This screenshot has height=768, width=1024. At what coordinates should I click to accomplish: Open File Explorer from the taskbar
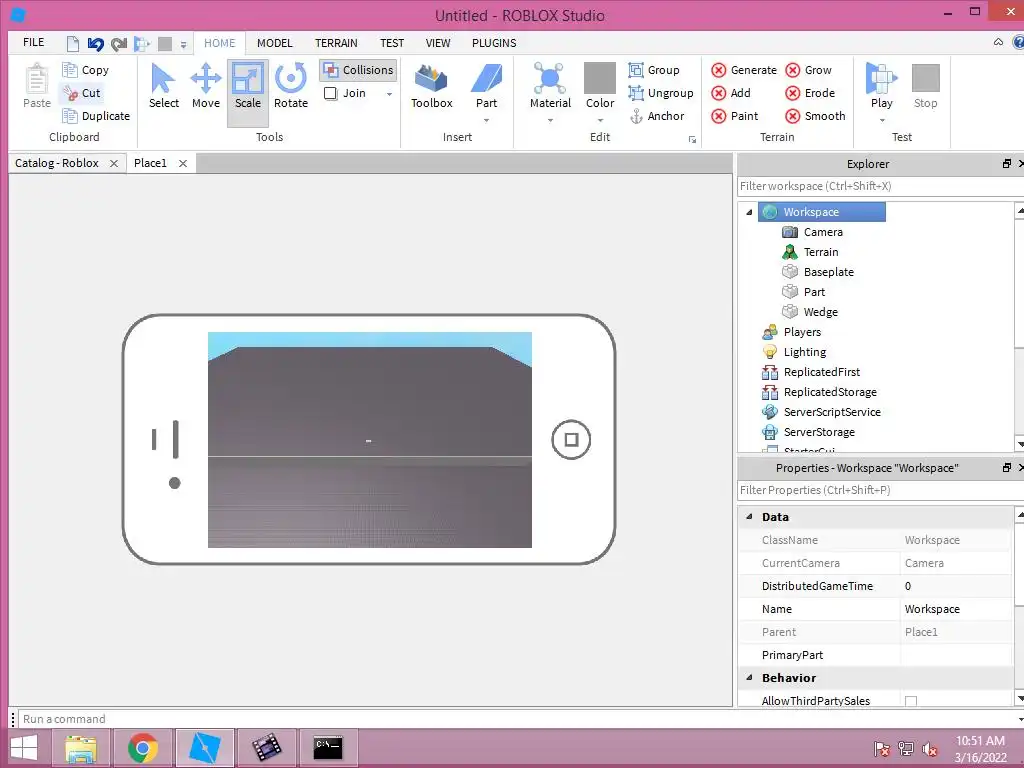81,748
